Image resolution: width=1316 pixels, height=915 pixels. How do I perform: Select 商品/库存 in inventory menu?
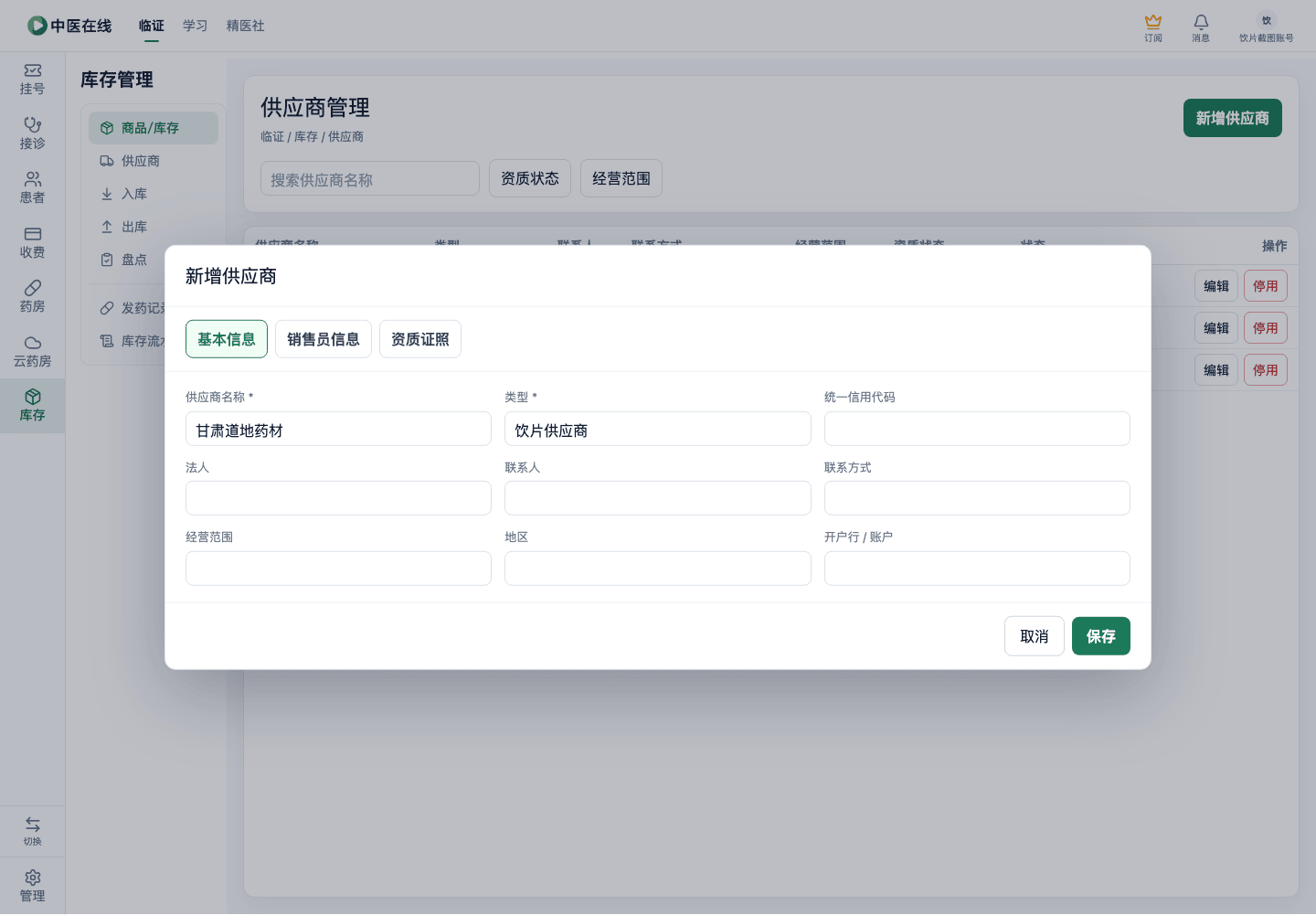[154, 128]
